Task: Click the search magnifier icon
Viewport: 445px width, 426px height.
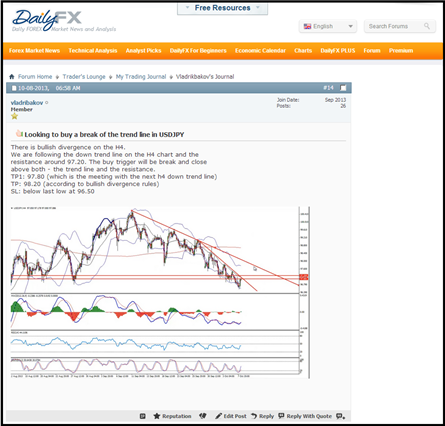Action: click(427, 26)
